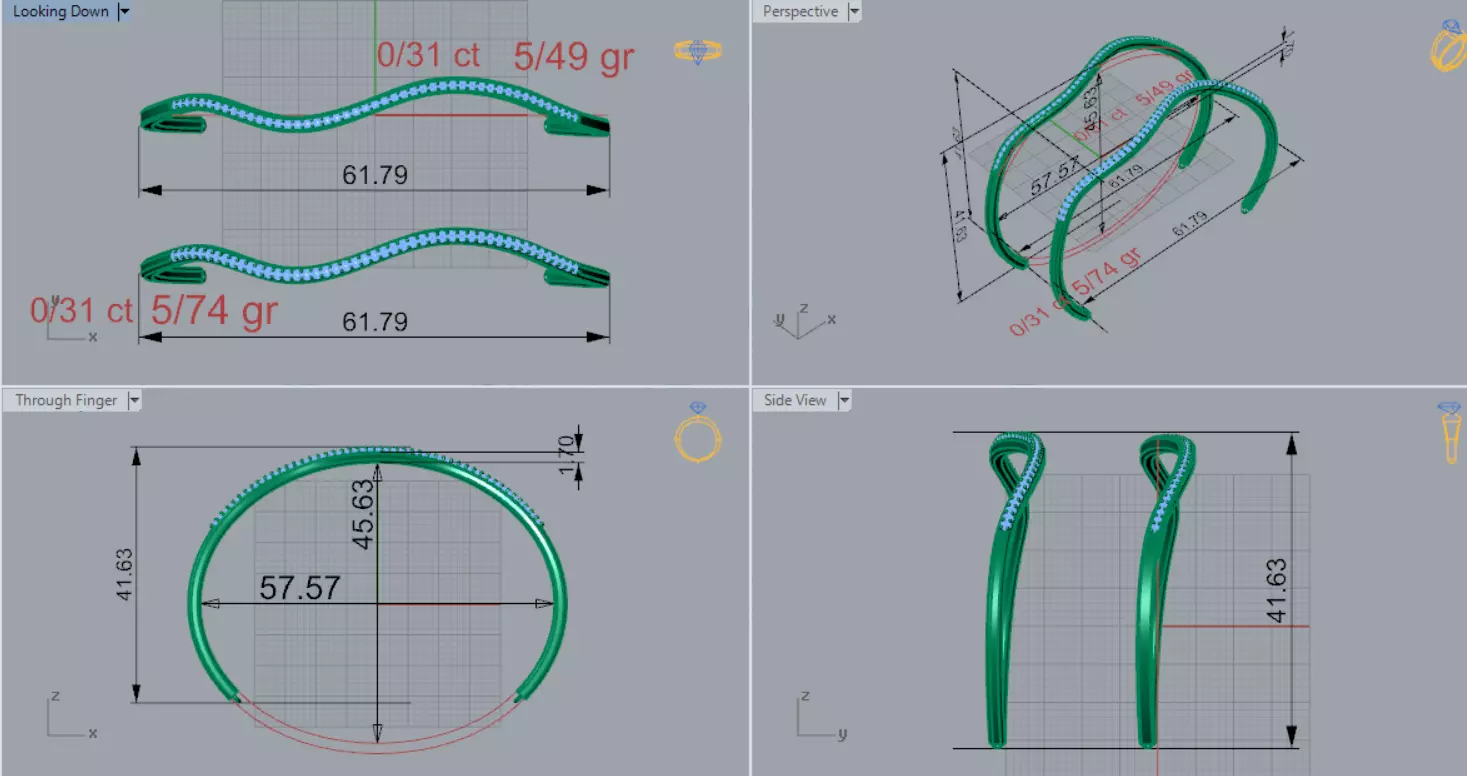
Task: Click the axis indicator in Perspective viewport
Action: tap(805, 321)
